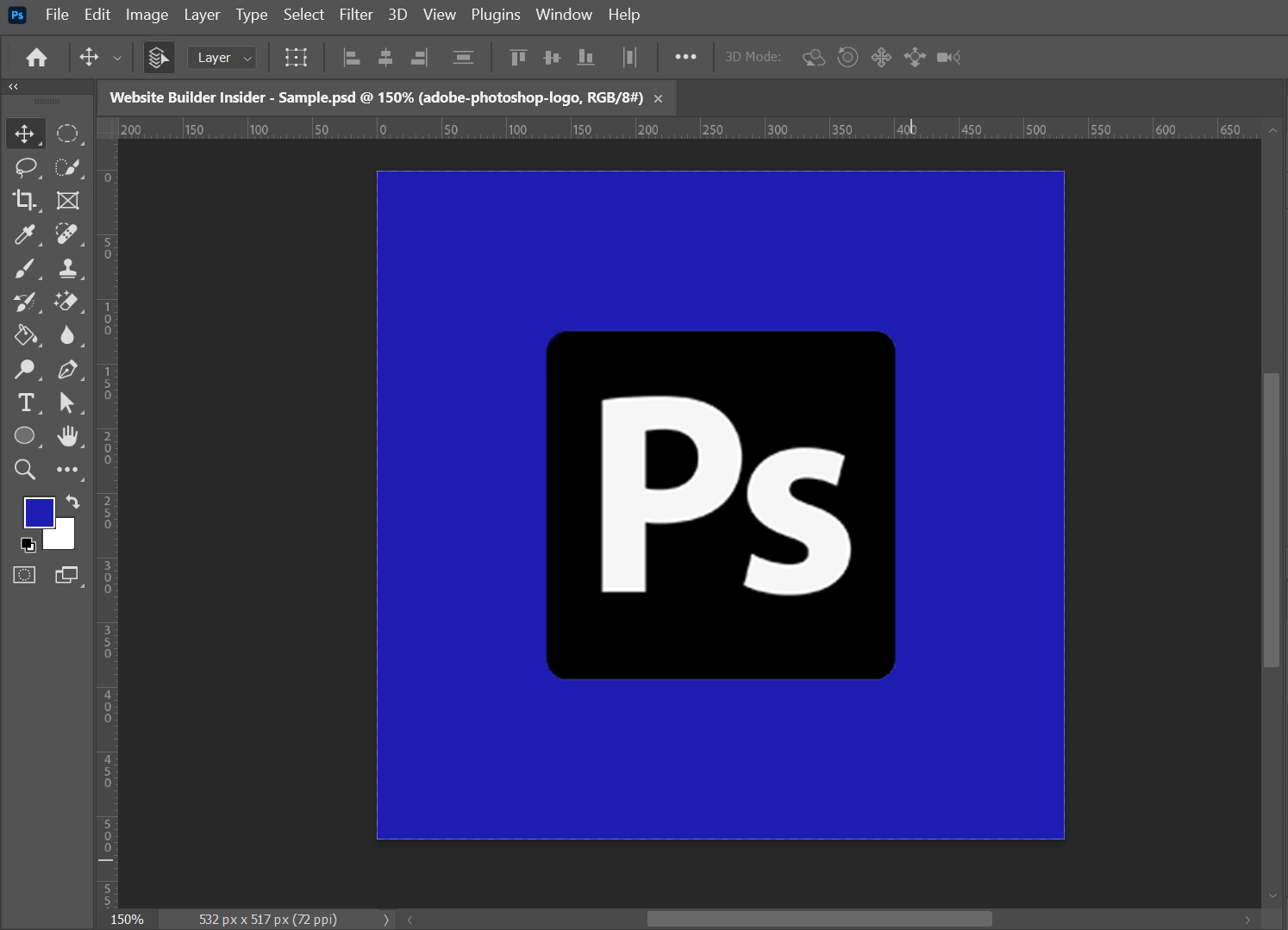
Task: Click the Home button
Action: [x=36, y=58]
